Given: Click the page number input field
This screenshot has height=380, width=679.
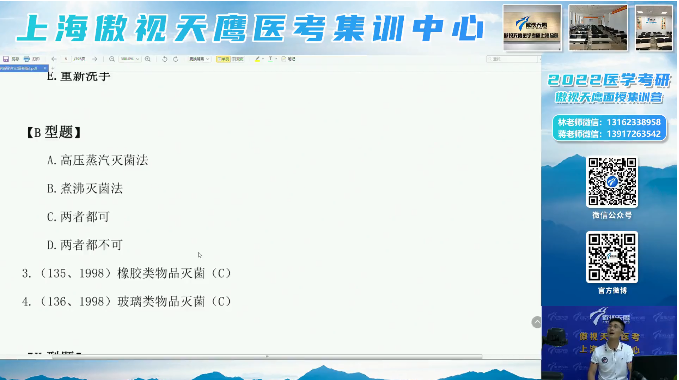Looking at the screenshot, I should [x=66, y=59].
